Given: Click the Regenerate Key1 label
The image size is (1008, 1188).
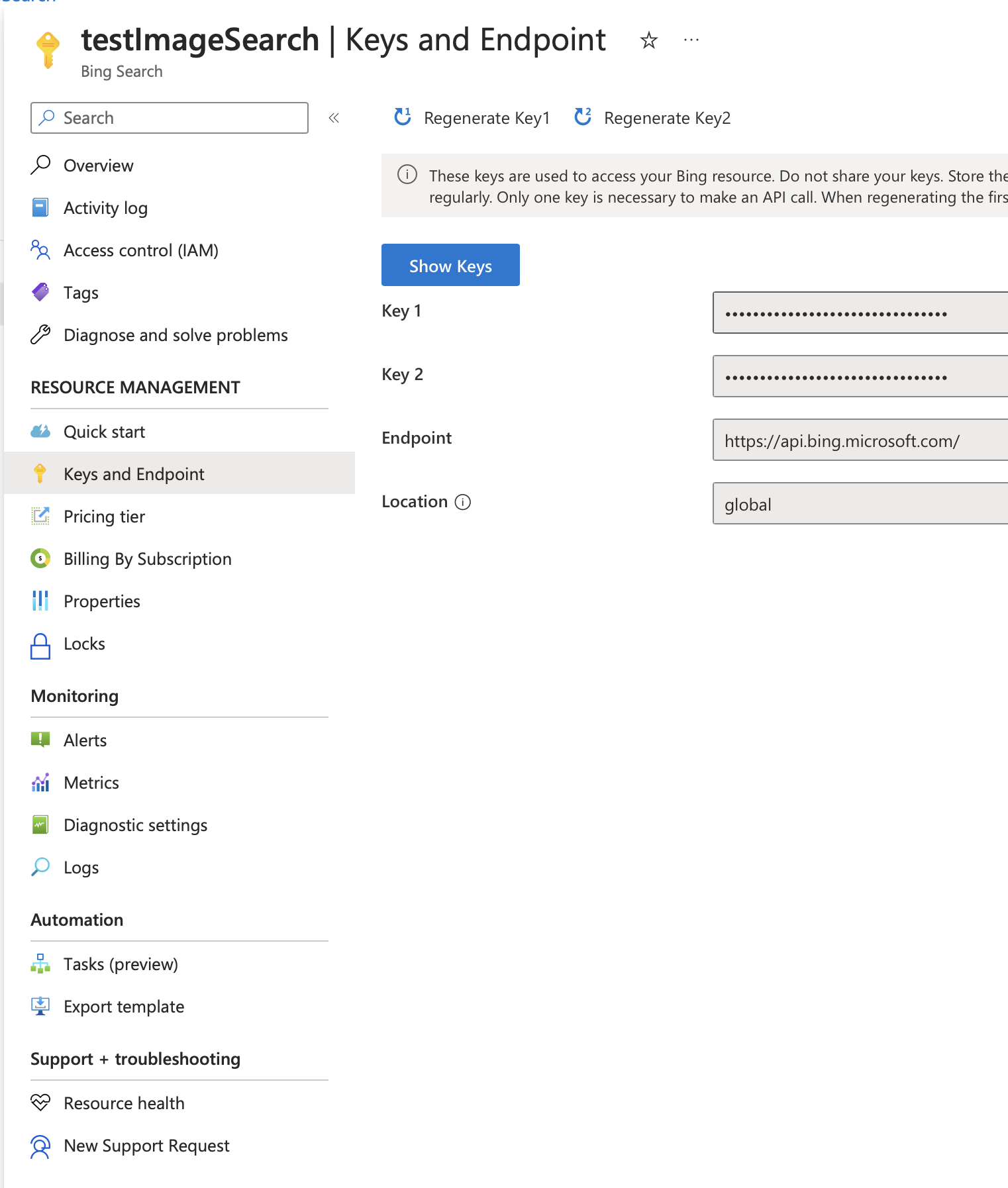Looking at the screenshot, I should pos(487,118).
